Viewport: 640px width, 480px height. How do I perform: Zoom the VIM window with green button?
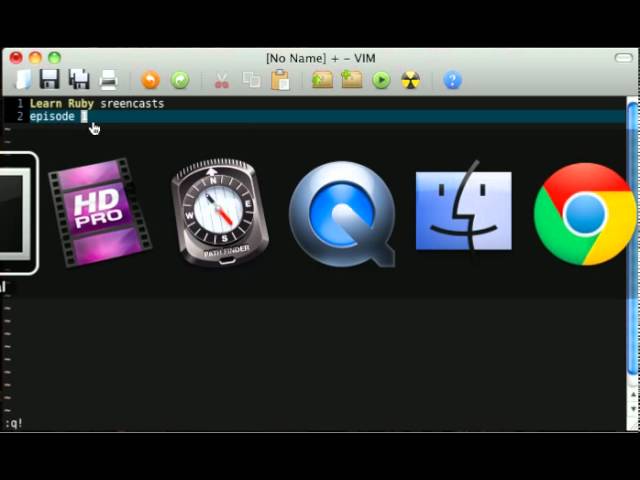tap(54, 58)
